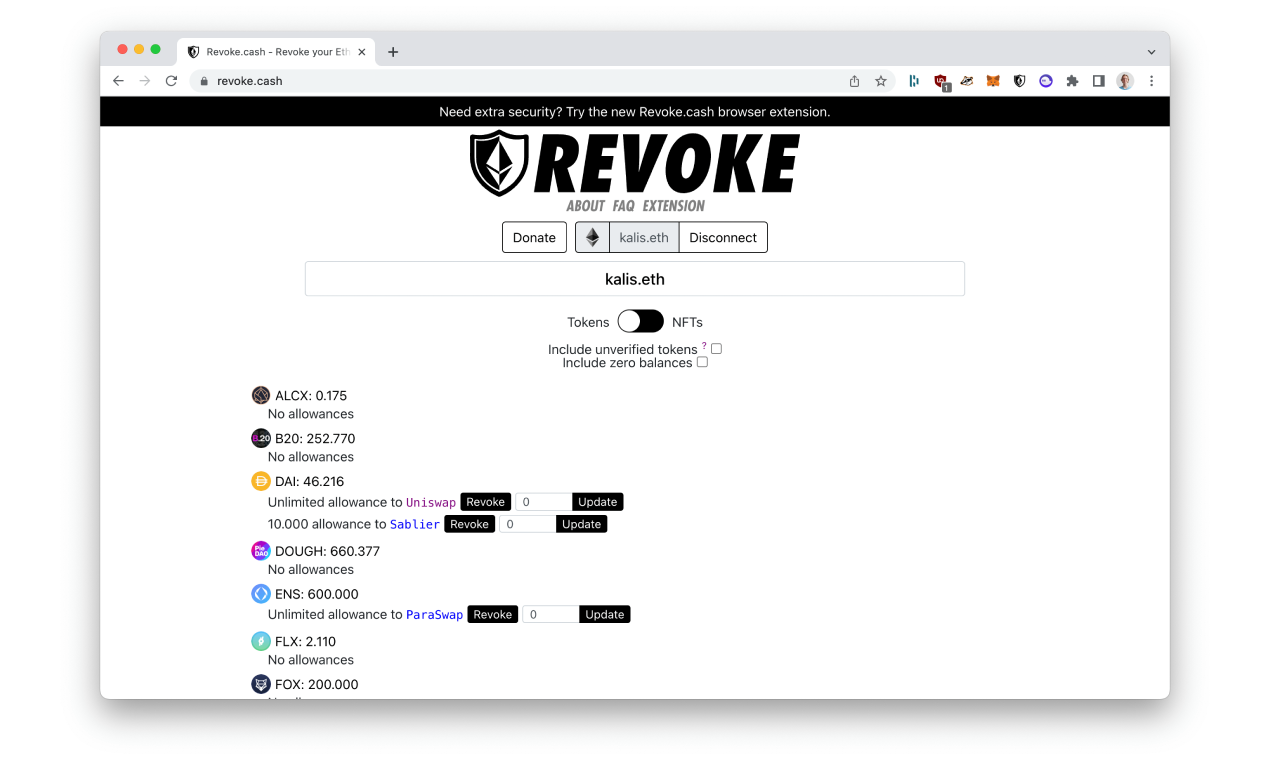
Task: Open the Chrome profile avatar
Action: pyautogui.click(x=1125, y=81)
